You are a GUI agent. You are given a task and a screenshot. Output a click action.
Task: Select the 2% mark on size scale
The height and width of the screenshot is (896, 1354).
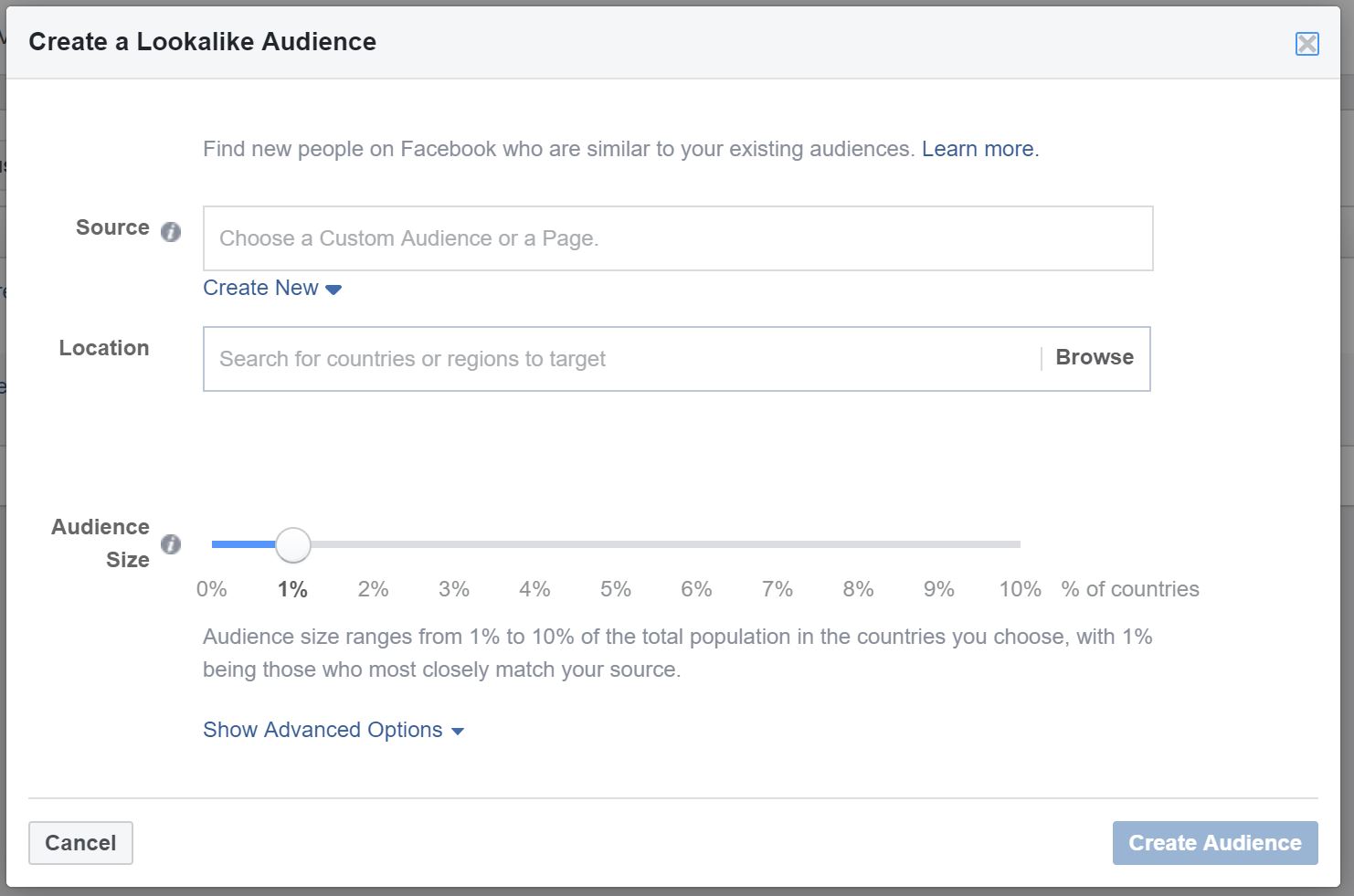click(373, 589)
